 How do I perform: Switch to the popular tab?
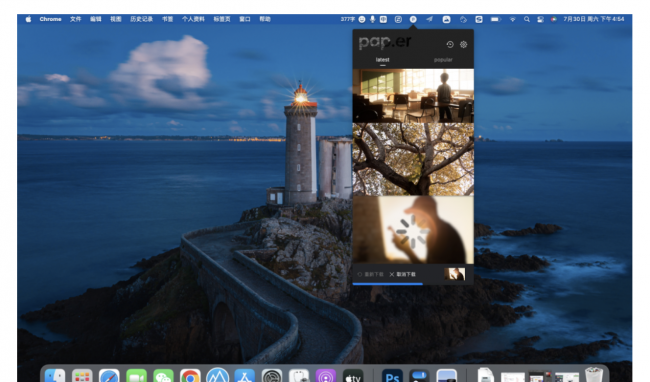click(443, 60)
